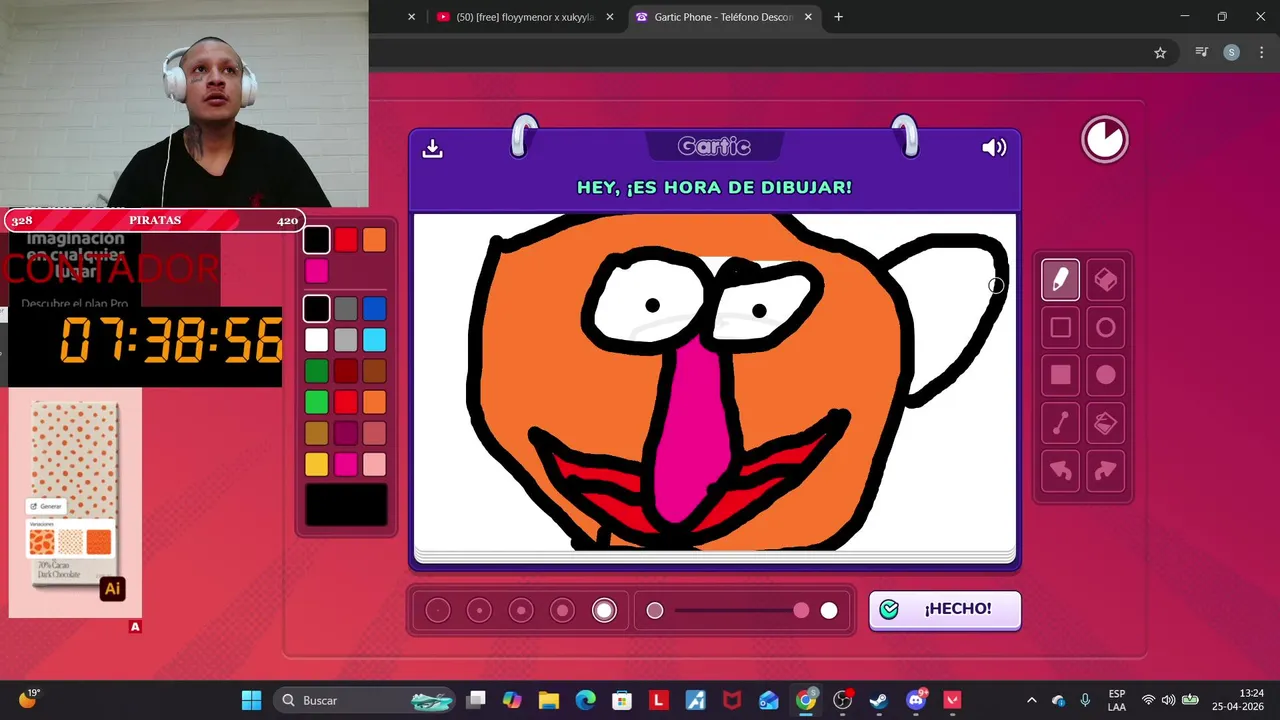Select the eraser tool
The width and height of the screenshot is (1280, 720).
coord(1105,280)
